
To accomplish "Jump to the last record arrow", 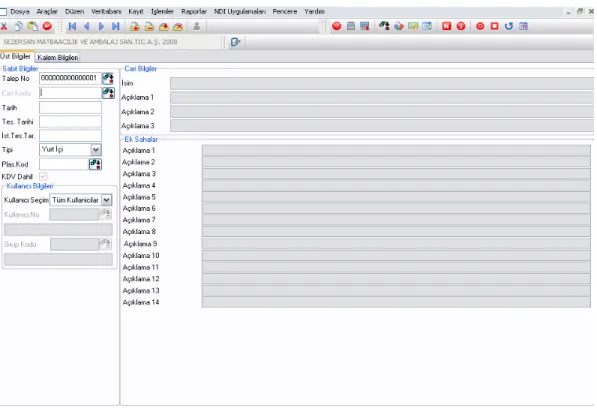I will coord(116,26).
